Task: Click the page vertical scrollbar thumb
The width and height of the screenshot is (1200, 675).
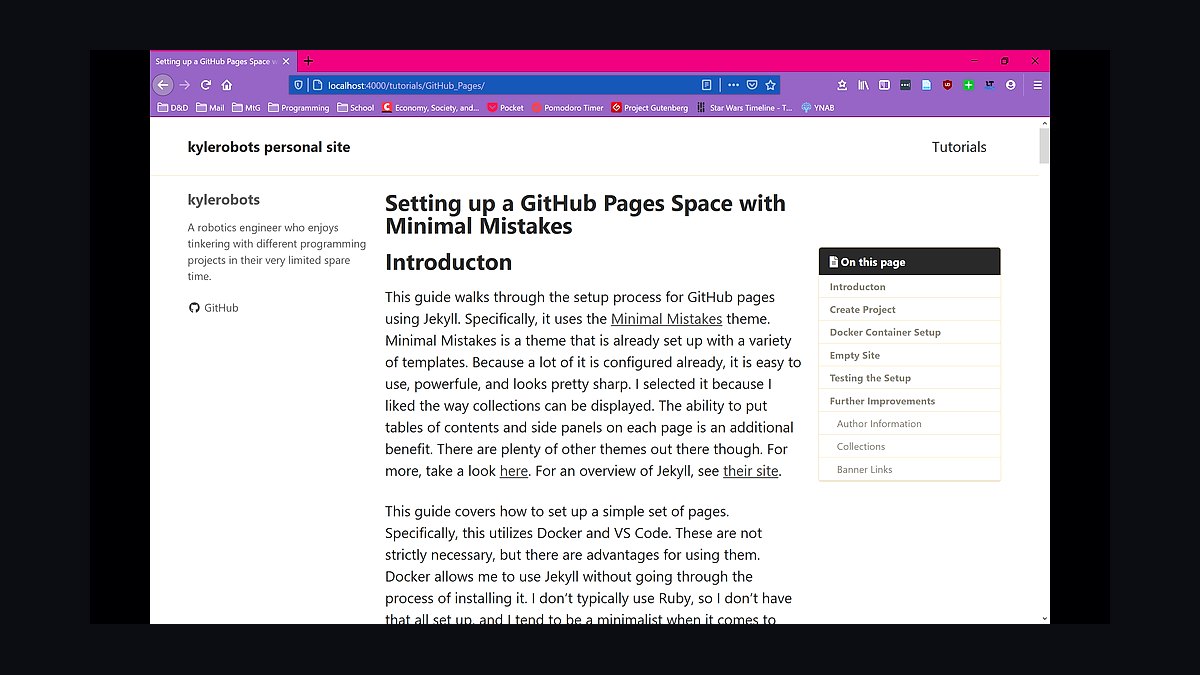Action: (1044, 145)
